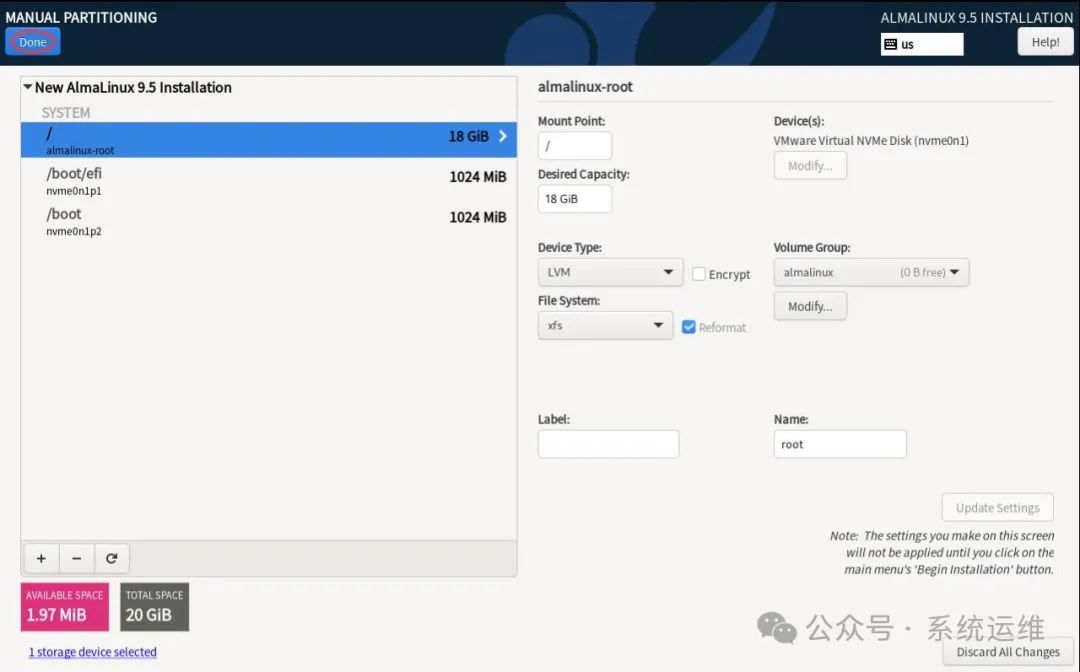Toggle the Encrypt checkbox
The image size is (1080, 672).
coord(698,274)
